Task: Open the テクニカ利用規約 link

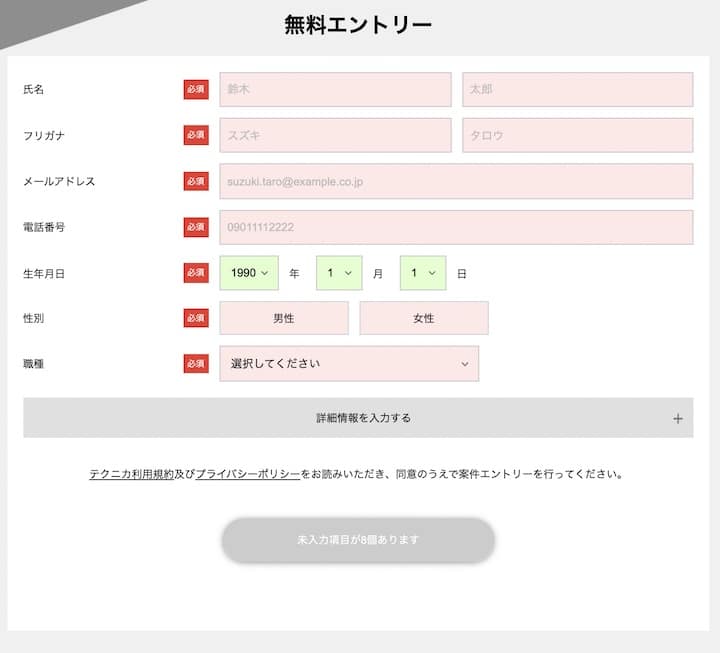Action: tap(131, 474)
